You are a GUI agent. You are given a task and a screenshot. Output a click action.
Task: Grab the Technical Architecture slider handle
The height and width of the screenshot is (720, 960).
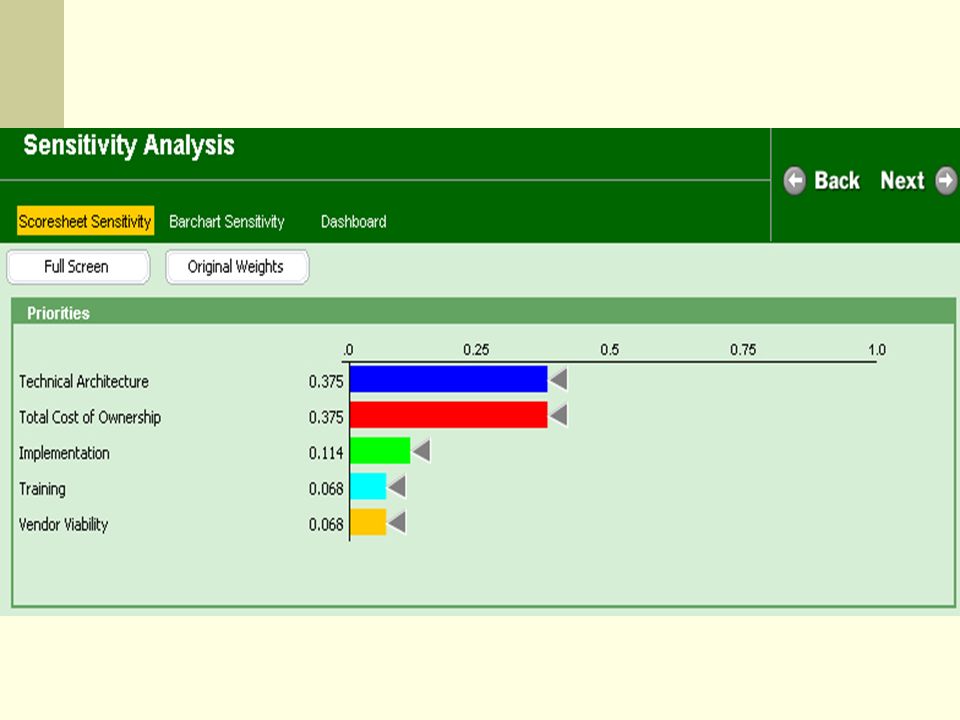click(x=559, y=380)
